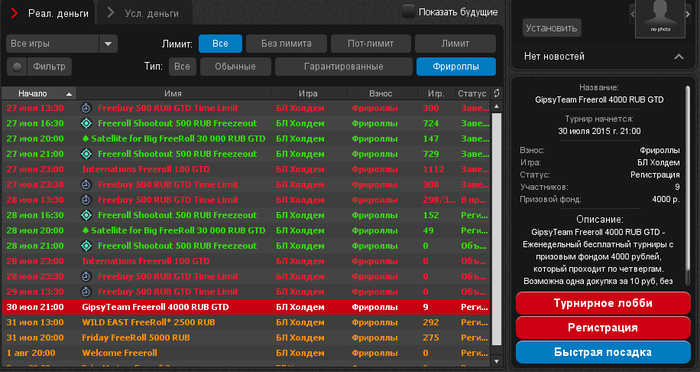Screen dimensions: 700x372
Task: Click the tournament list vertical scrollbar thumb
Action: click(496, 229)
